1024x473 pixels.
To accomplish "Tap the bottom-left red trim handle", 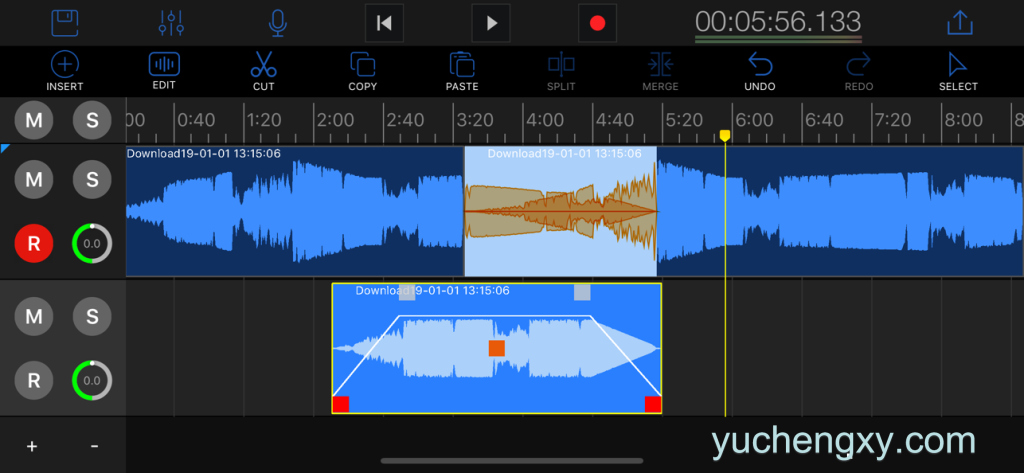I will 341,404.
